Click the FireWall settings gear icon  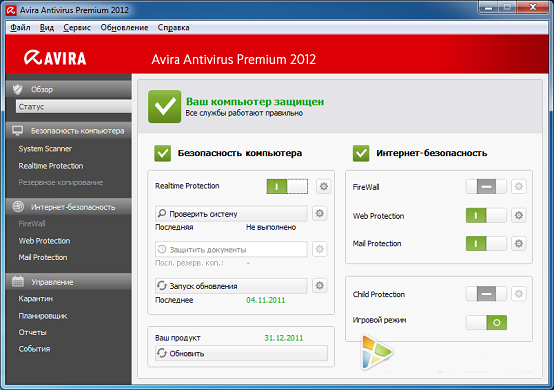point(519,187)
